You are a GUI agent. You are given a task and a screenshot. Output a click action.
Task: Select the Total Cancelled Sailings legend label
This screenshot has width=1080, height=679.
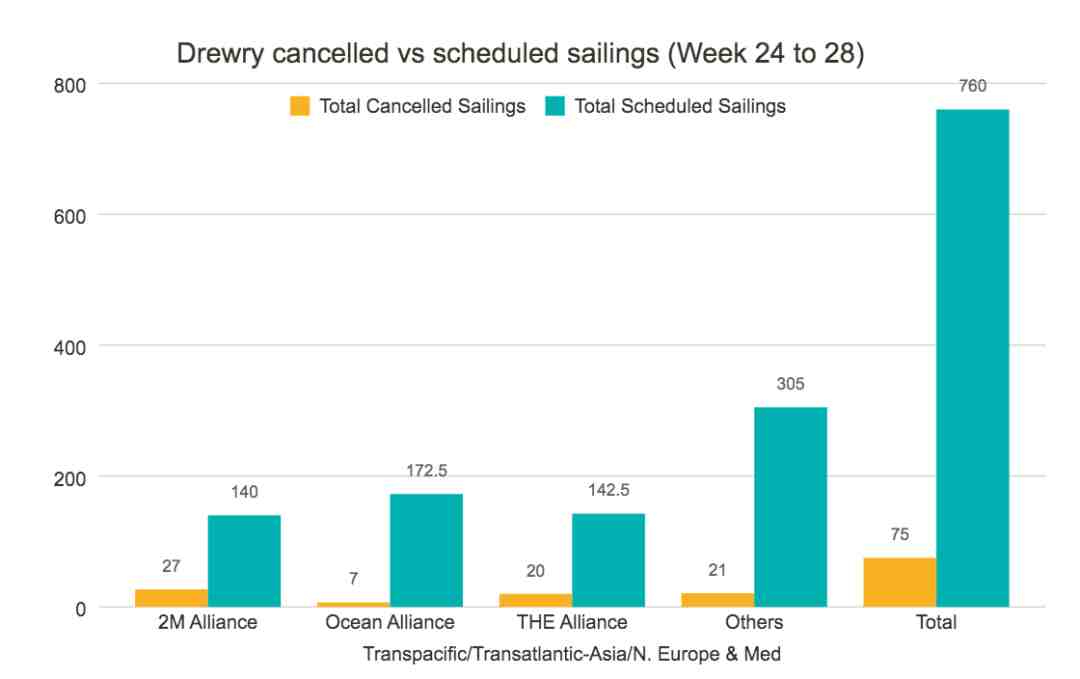(422, 106)
